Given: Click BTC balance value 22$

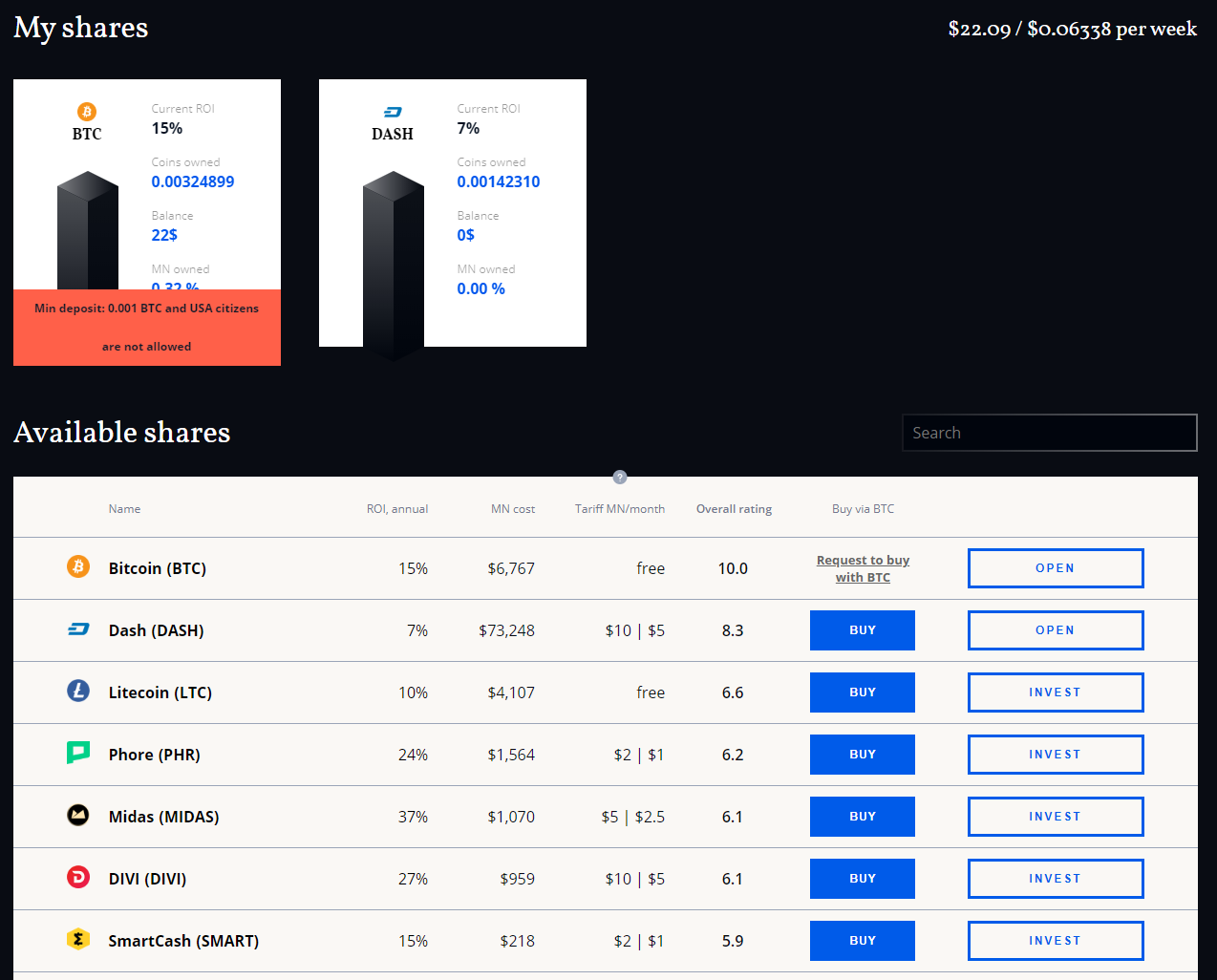Looking at the screenshot, I should coord(164,235).
